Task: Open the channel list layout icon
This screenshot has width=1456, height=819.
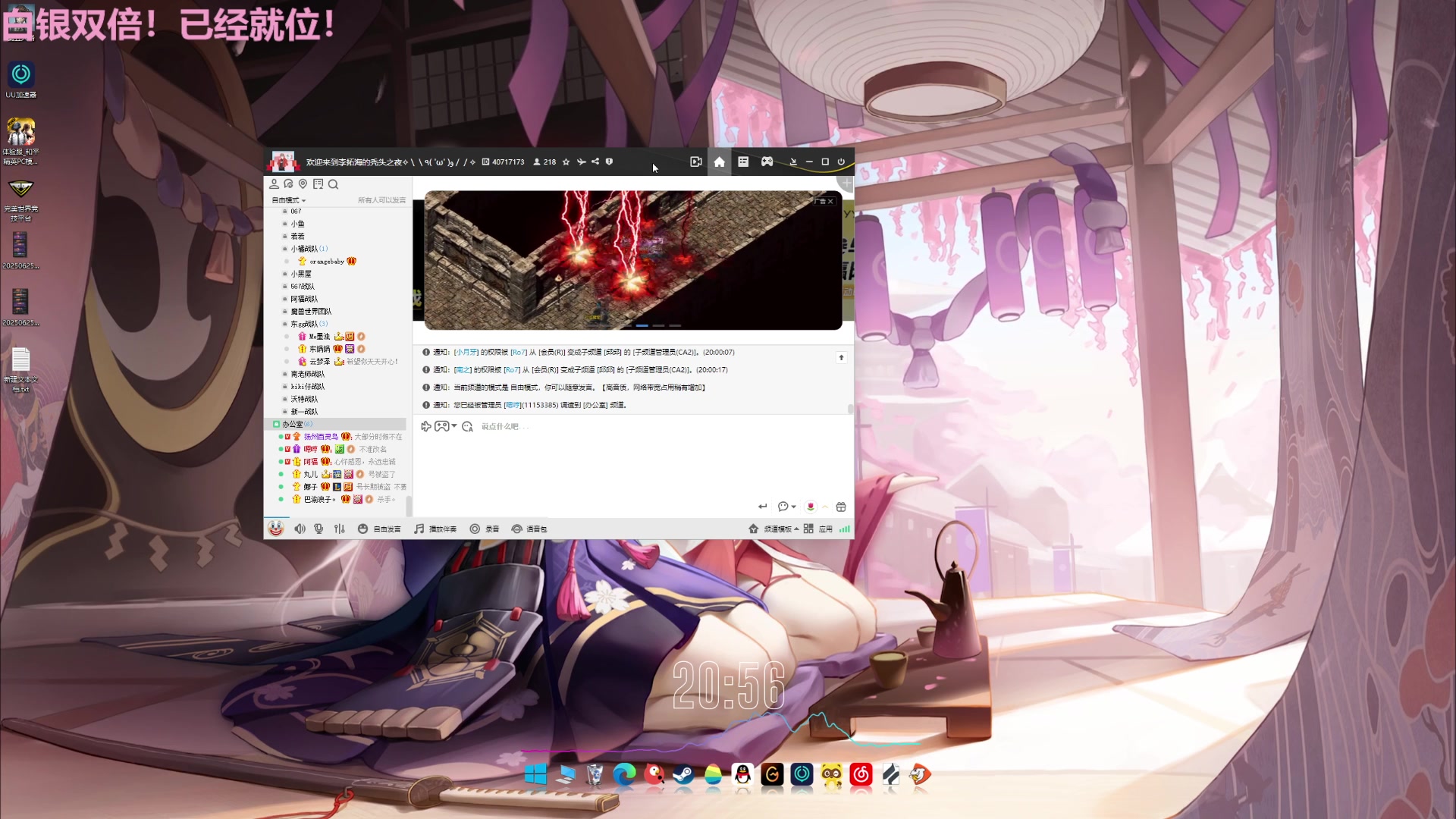Action: pyautogui.click(x=743, y=162)
